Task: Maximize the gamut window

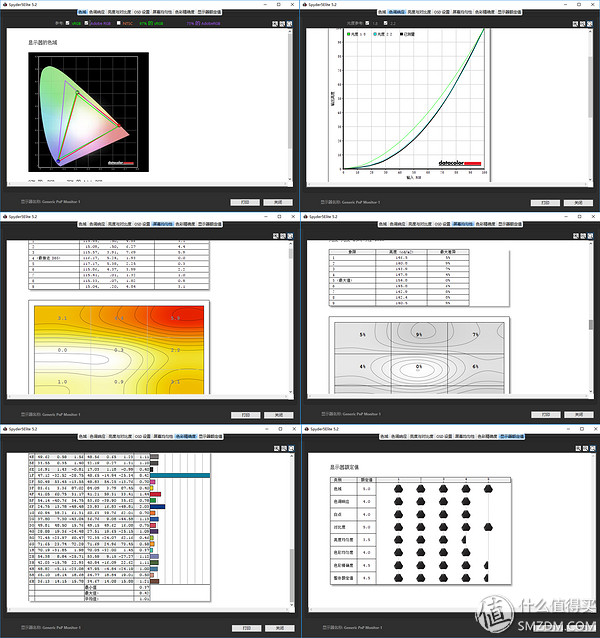Action: point(279,4)
